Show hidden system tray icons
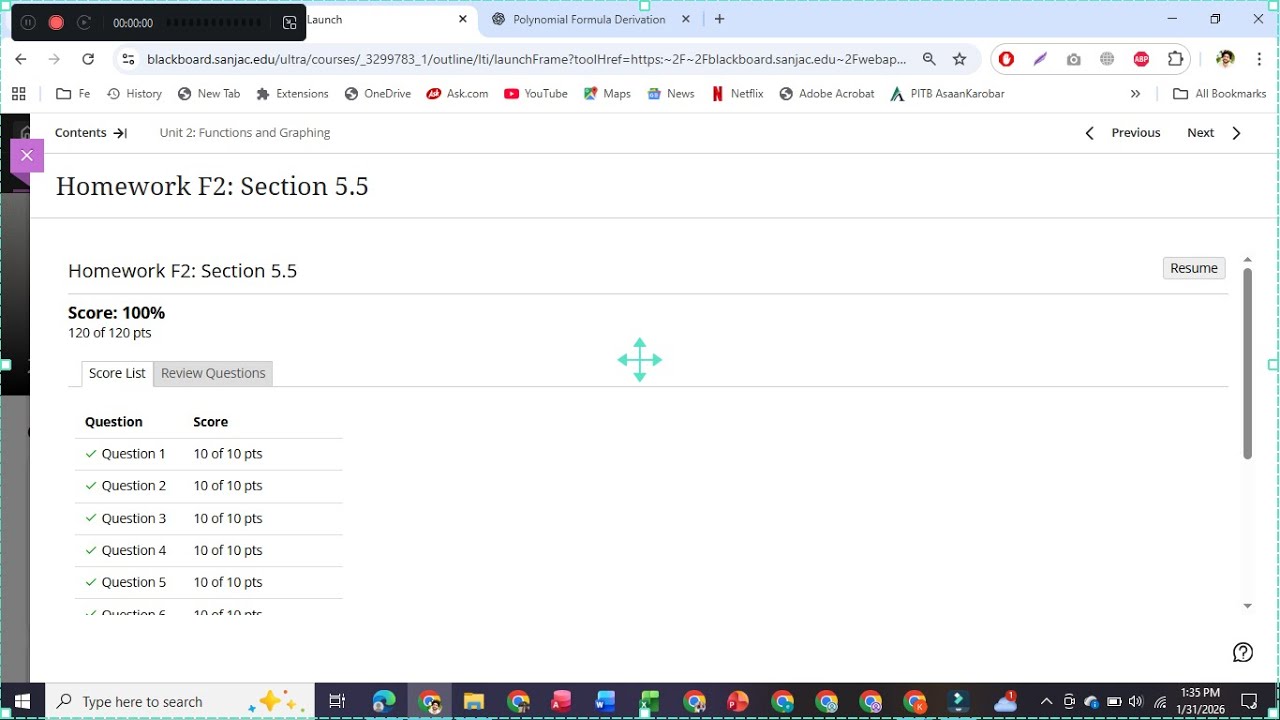Image resolution: width=1280 pixels, height=720 pixels. tap(1046, 701)
